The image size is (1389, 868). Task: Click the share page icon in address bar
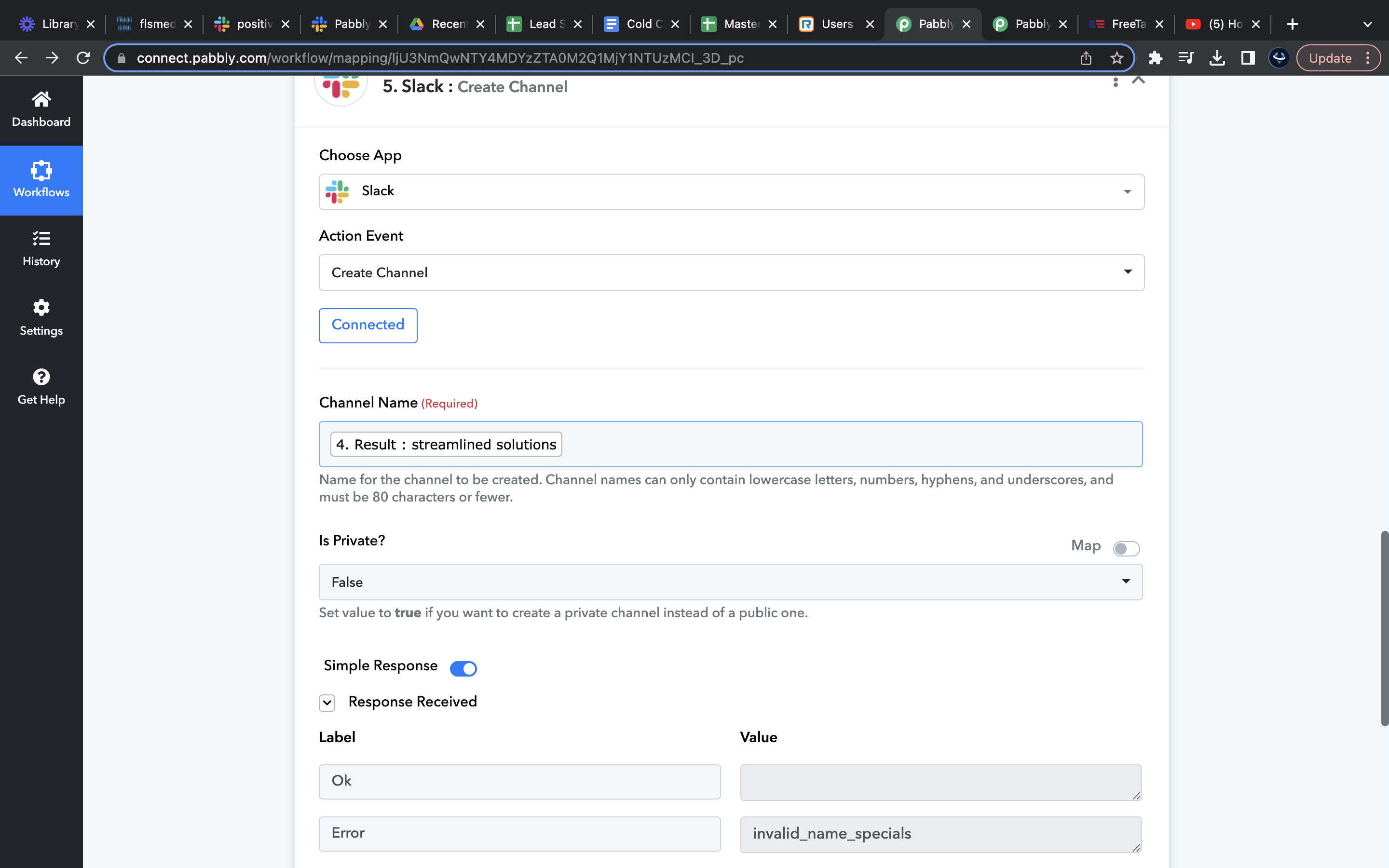click(x=1086, y=58)
